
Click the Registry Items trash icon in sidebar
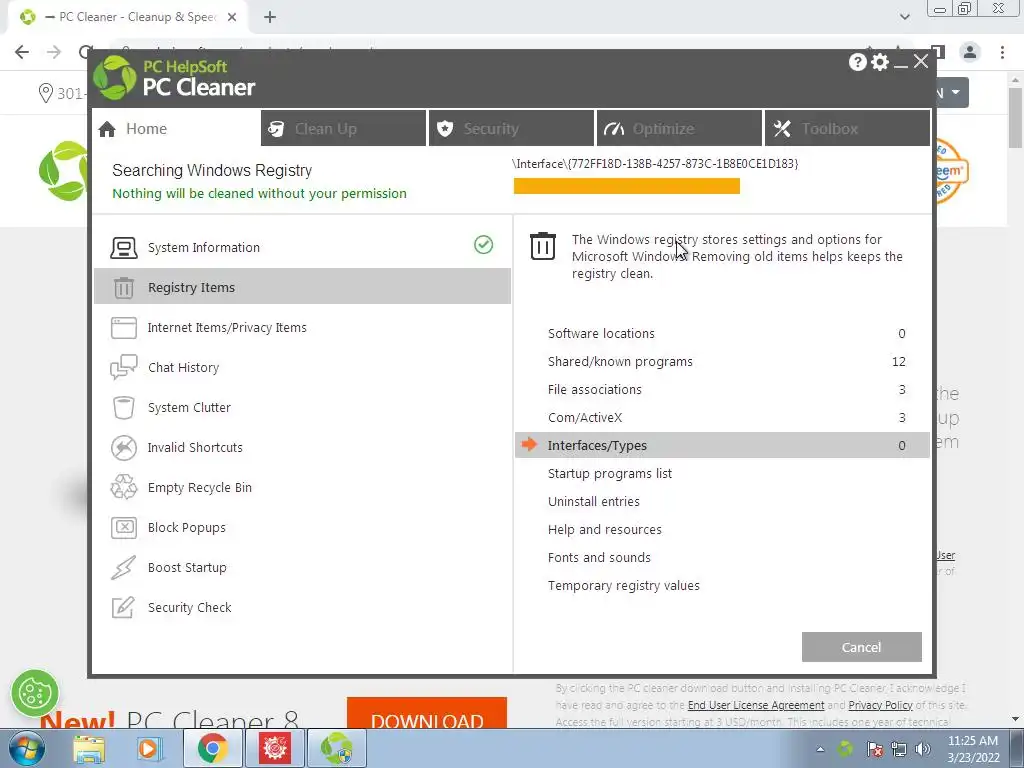click(123, 287)
